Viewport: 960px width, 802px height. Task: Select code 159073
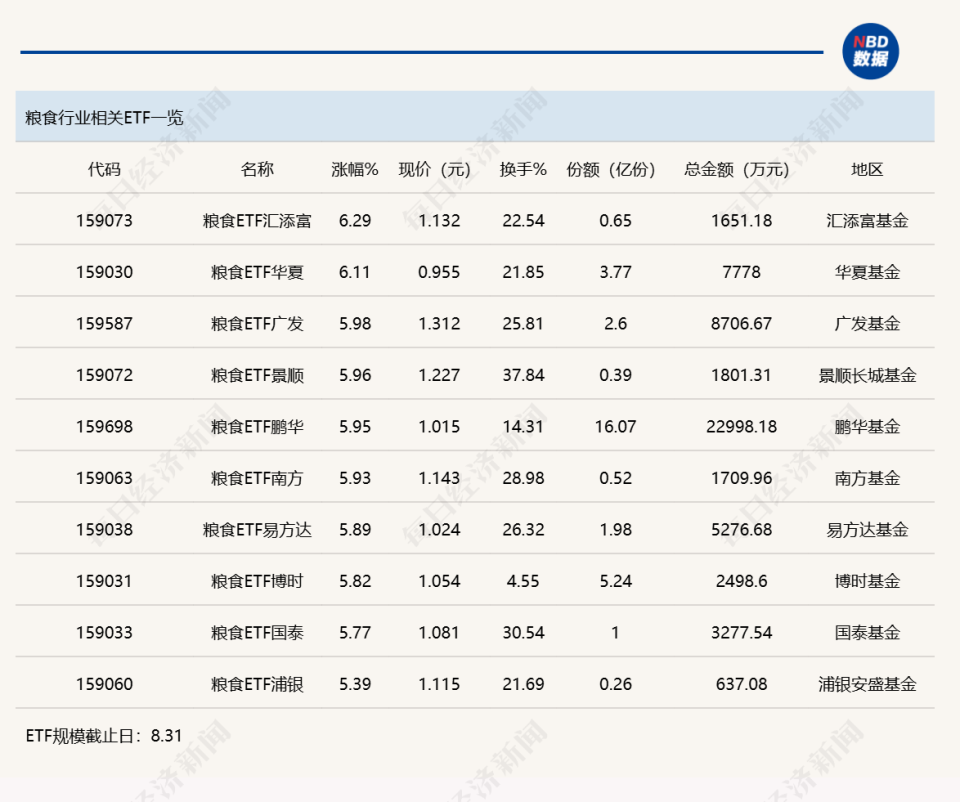pos(104,220)
